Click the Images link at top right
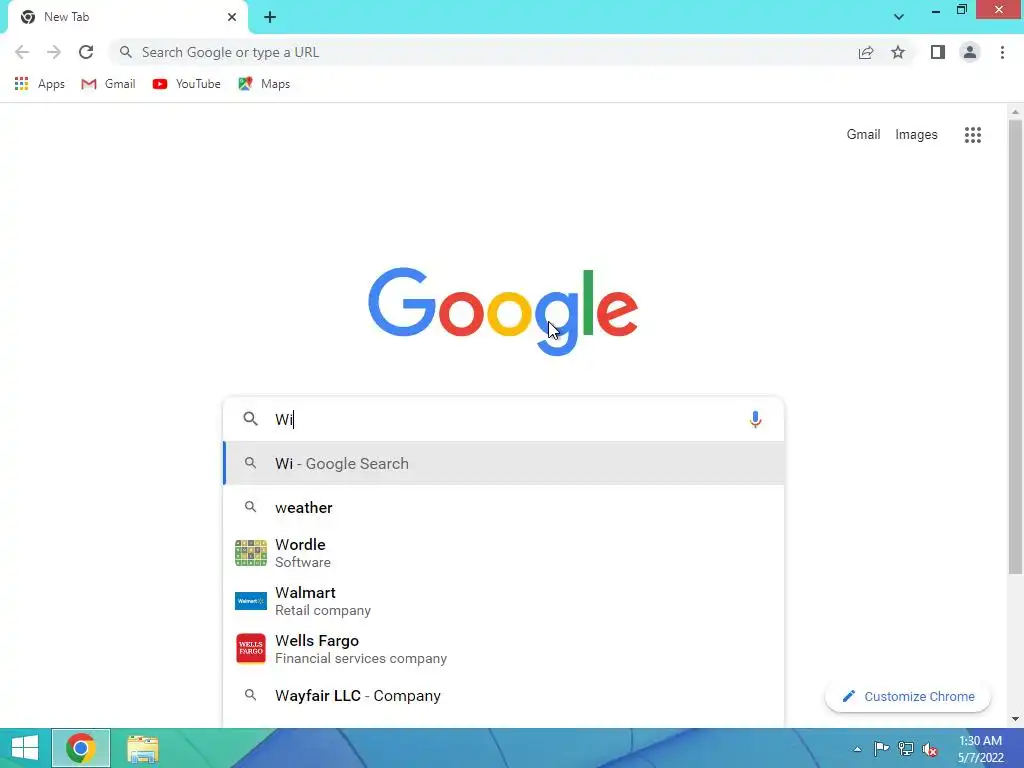The width and height of the screenshot is (1024, 768). tap(916, 135)
